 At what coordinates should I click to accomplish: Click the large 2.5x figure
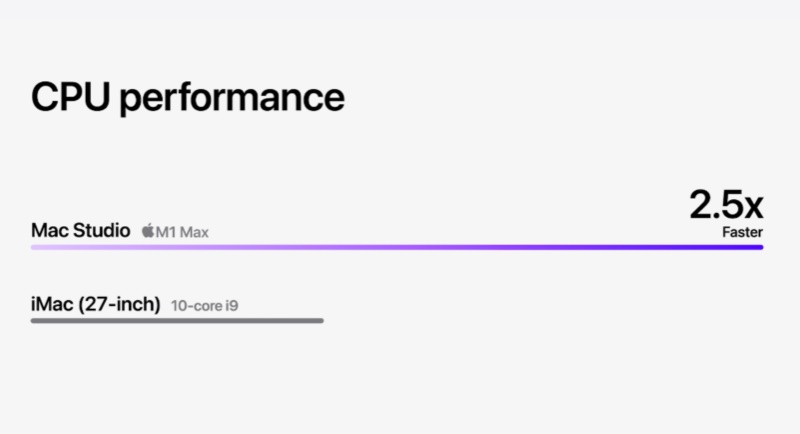pos(726,205)
